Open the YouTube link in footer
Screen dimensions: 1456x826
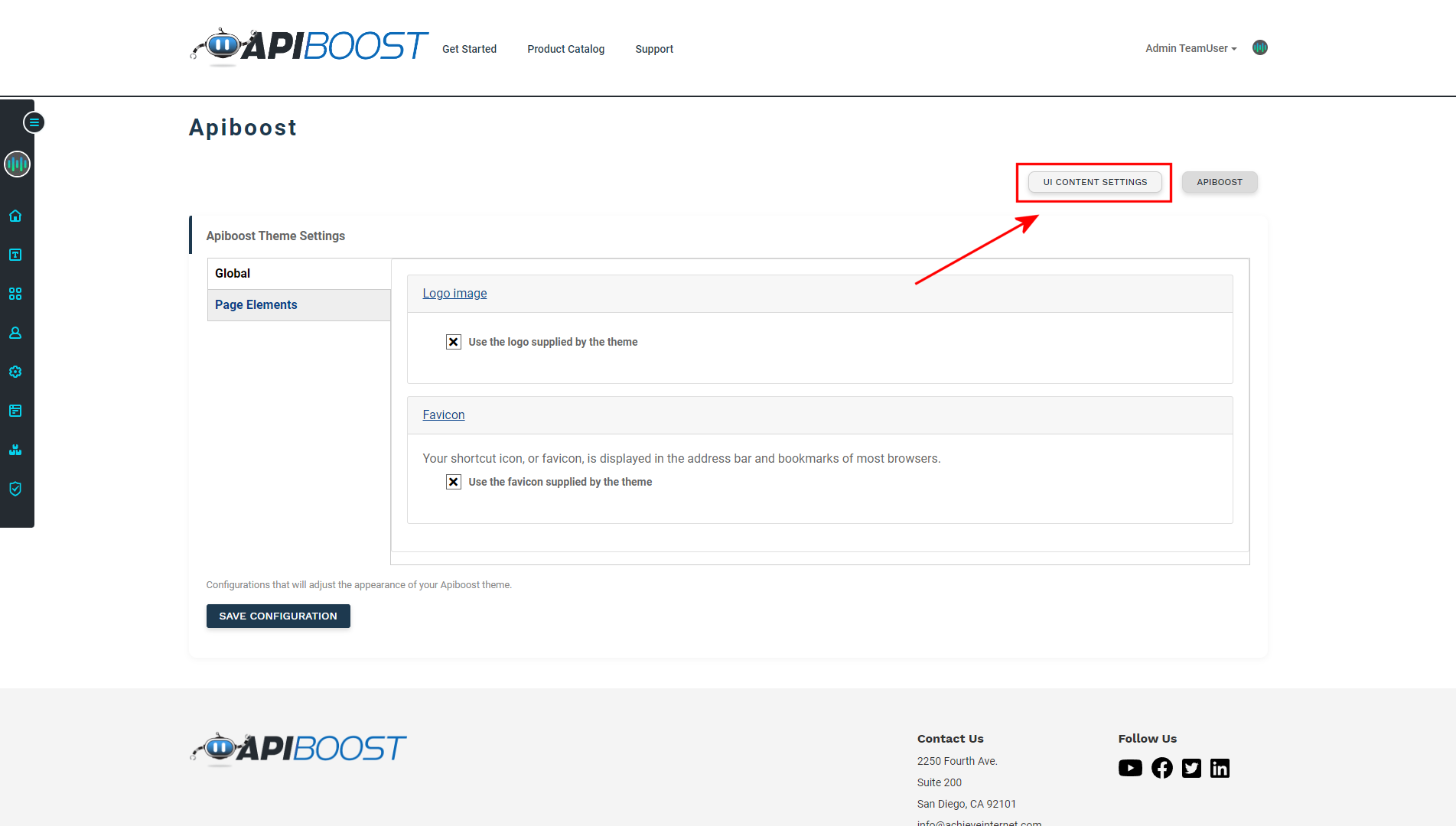[x=1130, y=768]
